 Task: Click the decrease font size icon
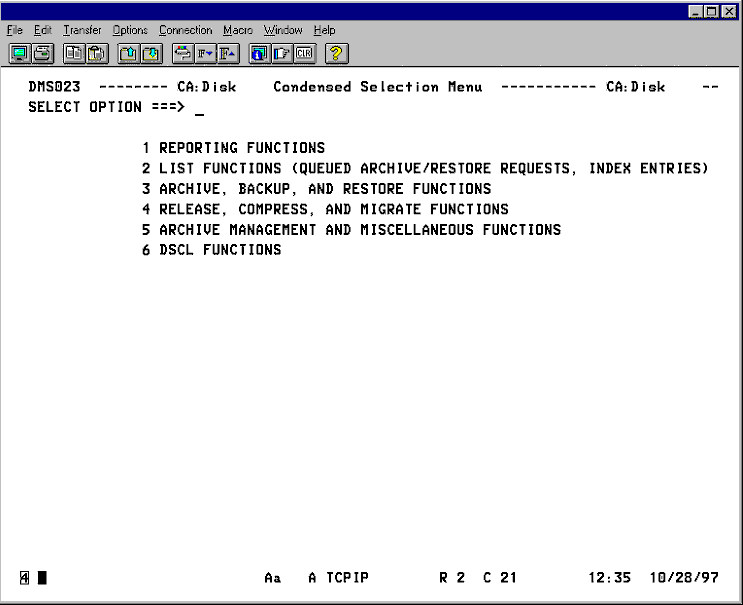[x=206, y=54]
